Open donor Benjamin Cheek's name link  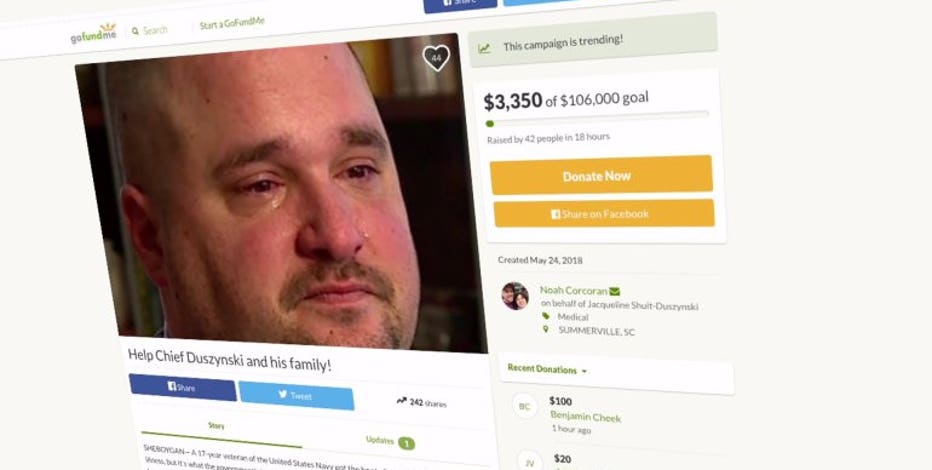click(585, 417)
